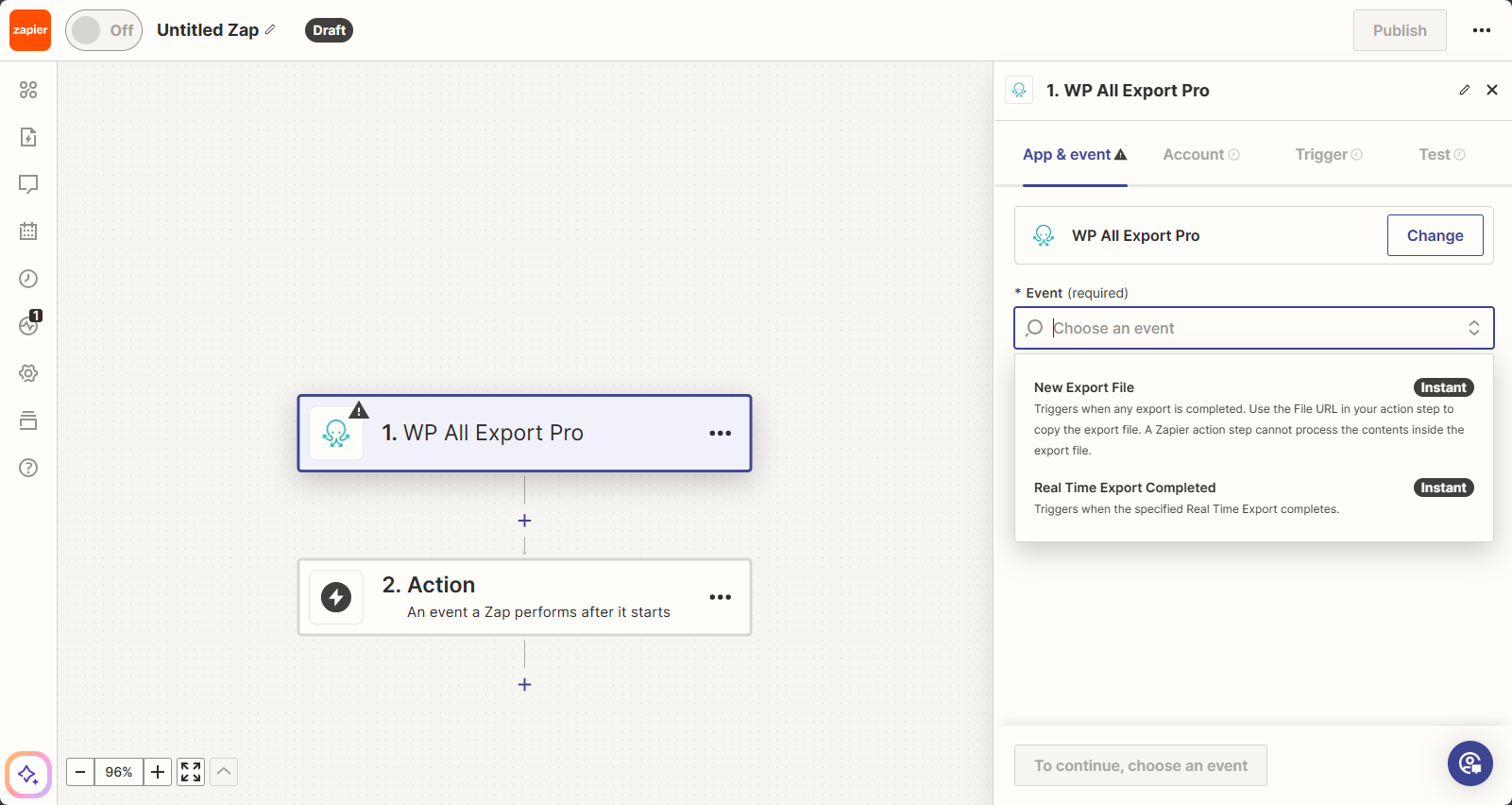This screenshot has height=805, width=1512.
Task: Open the Settings gear in left sidebar
Action: tap(28, 373)
